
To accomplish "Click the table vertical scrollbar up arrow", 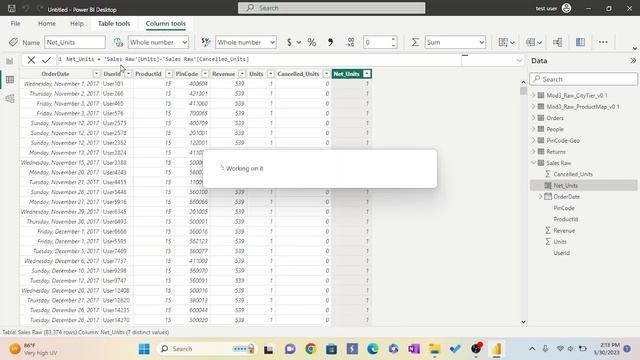I will (523, 82).
